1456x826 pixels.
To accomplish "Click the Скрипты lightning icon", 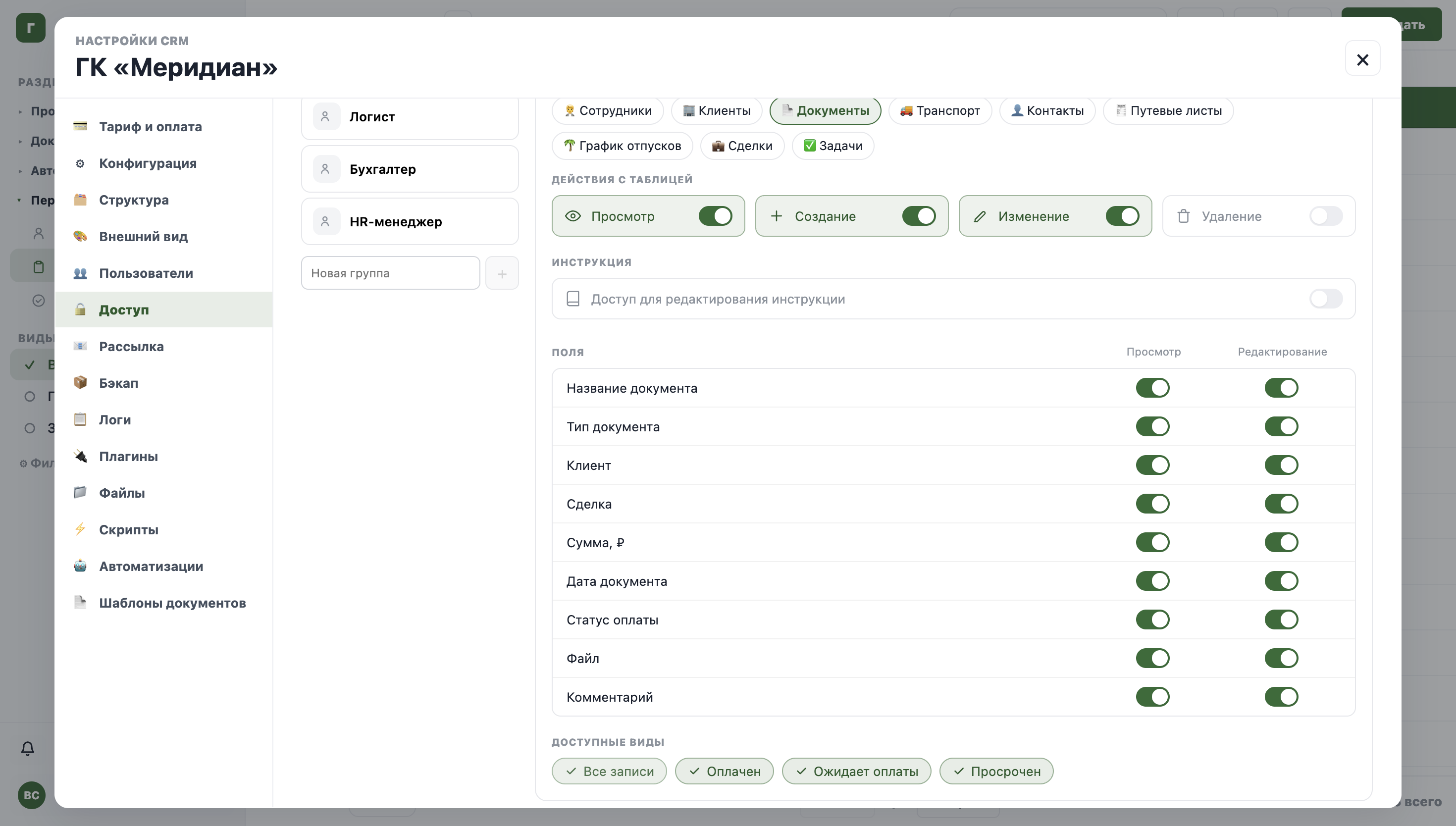I will click(80, 529).
